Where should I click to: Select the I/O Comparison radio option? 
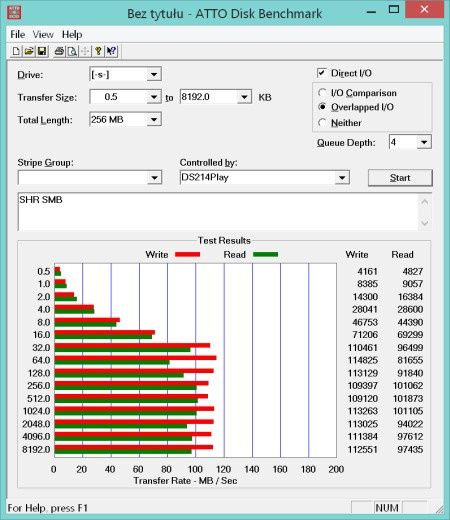click(x=322, y=93)
